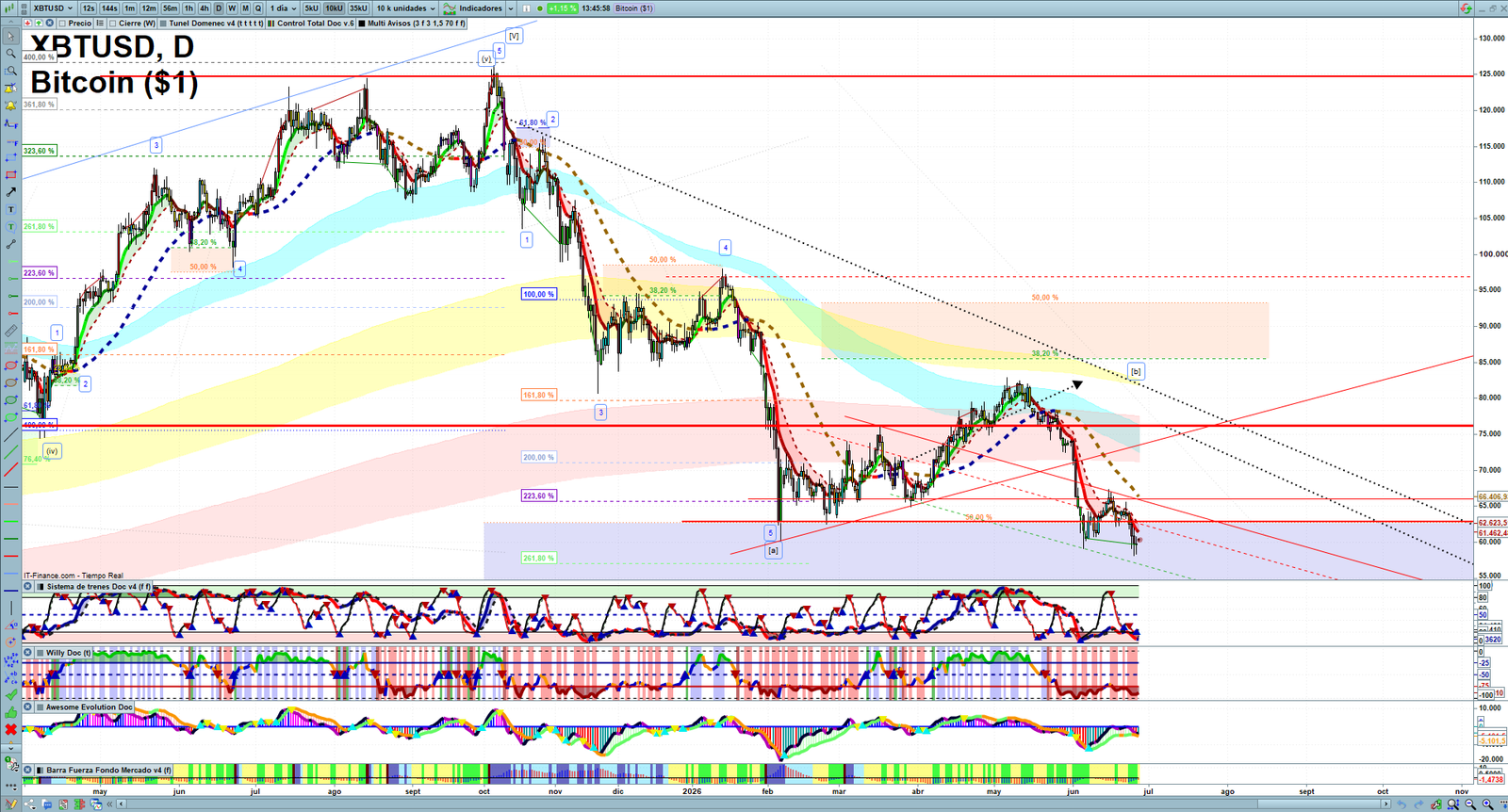Click the green plus icon in price bar
Image resolution: width=1508 pixels, height=812 pixels.
tap(39, 23)
